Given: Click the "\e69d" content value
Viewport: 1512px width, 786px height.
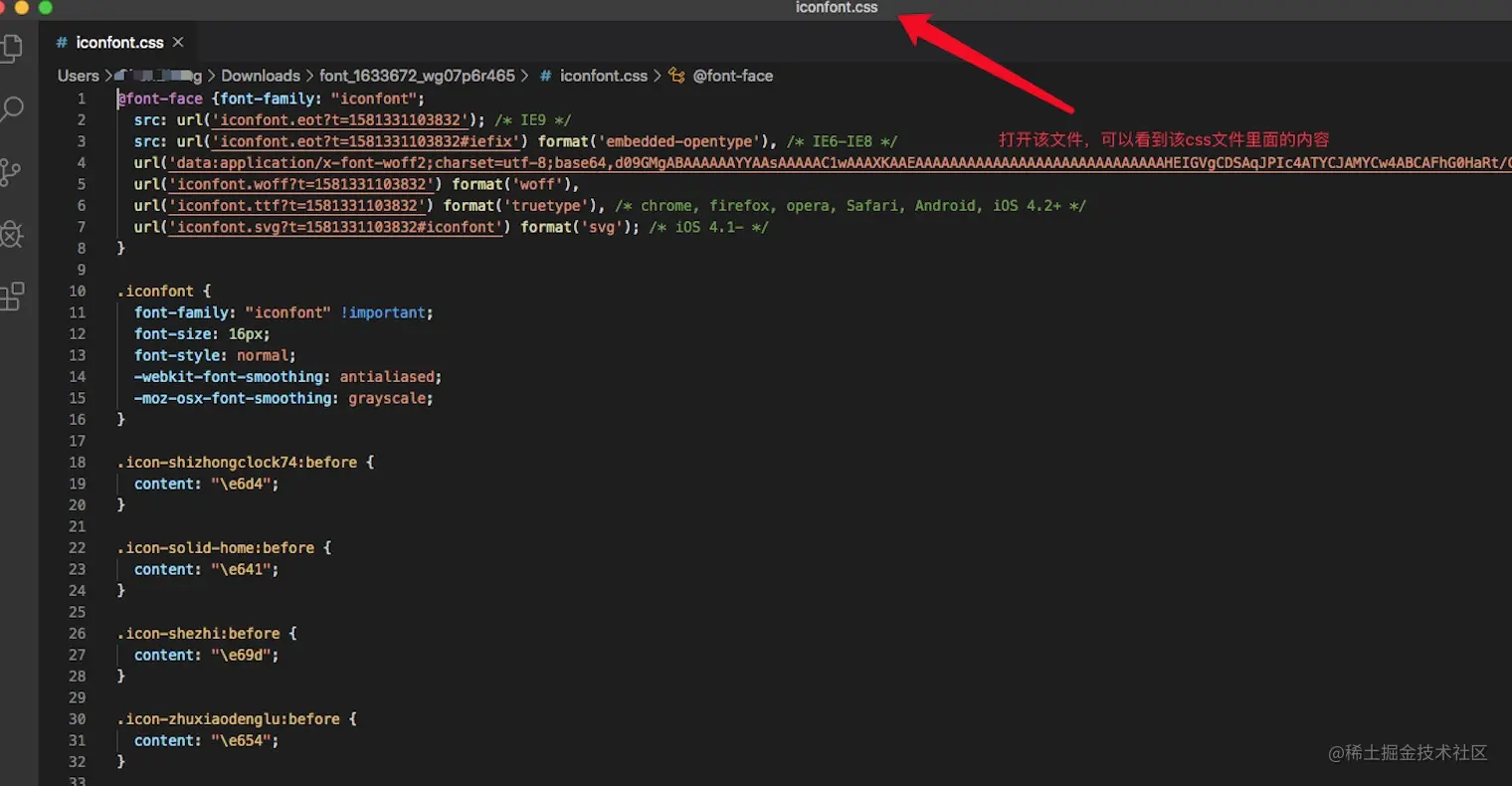Looking at the screenshot, I should coord(241,655).
